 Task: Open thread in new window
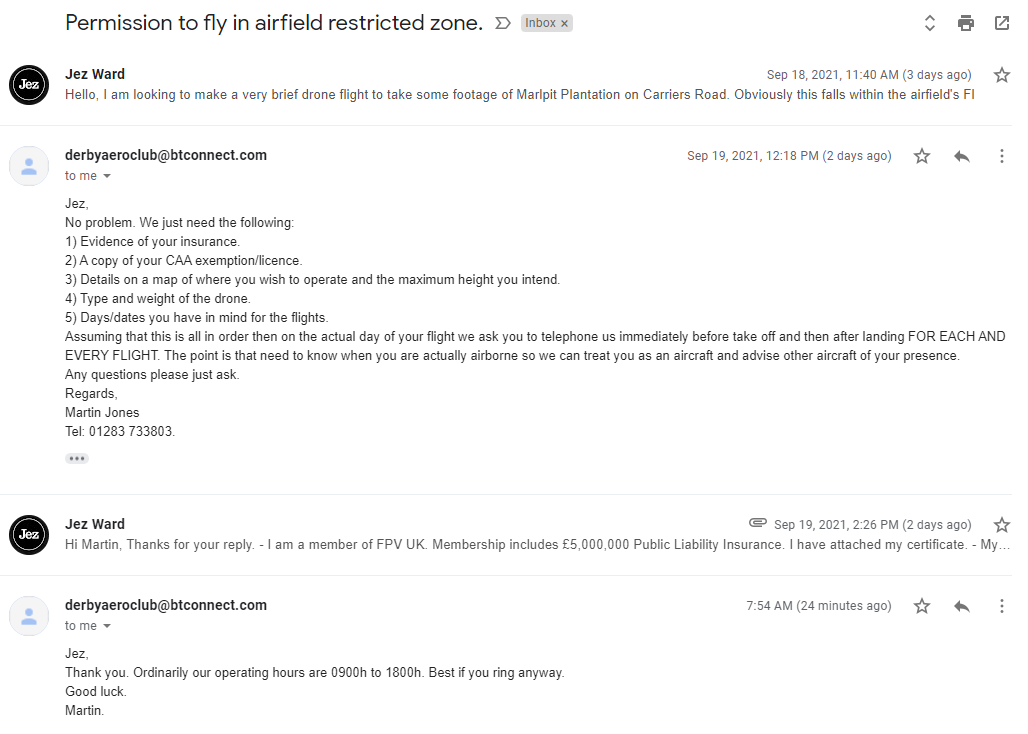click(1001, 23)
